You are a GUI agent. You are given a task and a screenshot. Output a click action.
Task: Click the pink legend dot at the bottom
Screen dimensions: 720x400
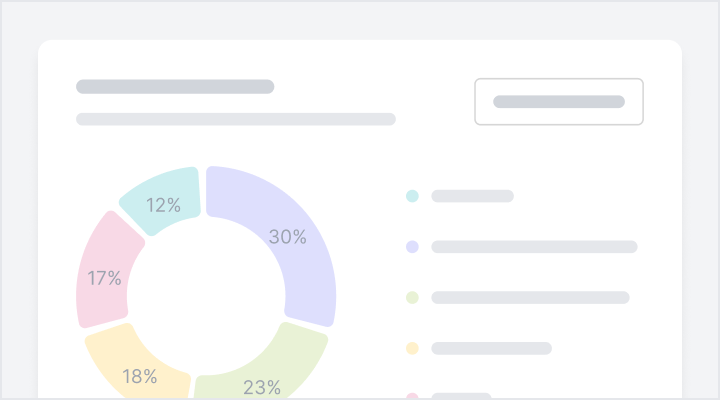pyautogui.click(x=412, y=396)
